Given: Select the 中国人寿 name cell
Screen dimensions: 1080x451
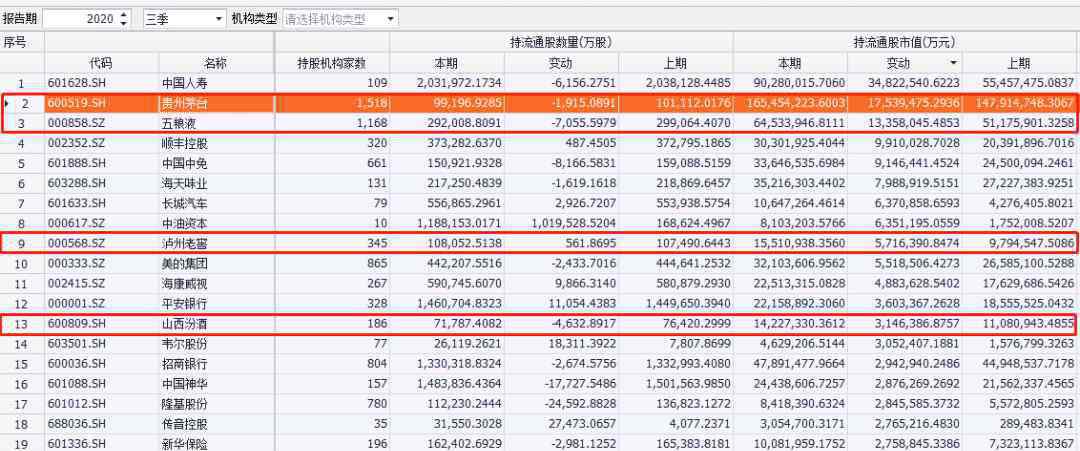Looking at the screenshot, I should [x=216, y=83].
